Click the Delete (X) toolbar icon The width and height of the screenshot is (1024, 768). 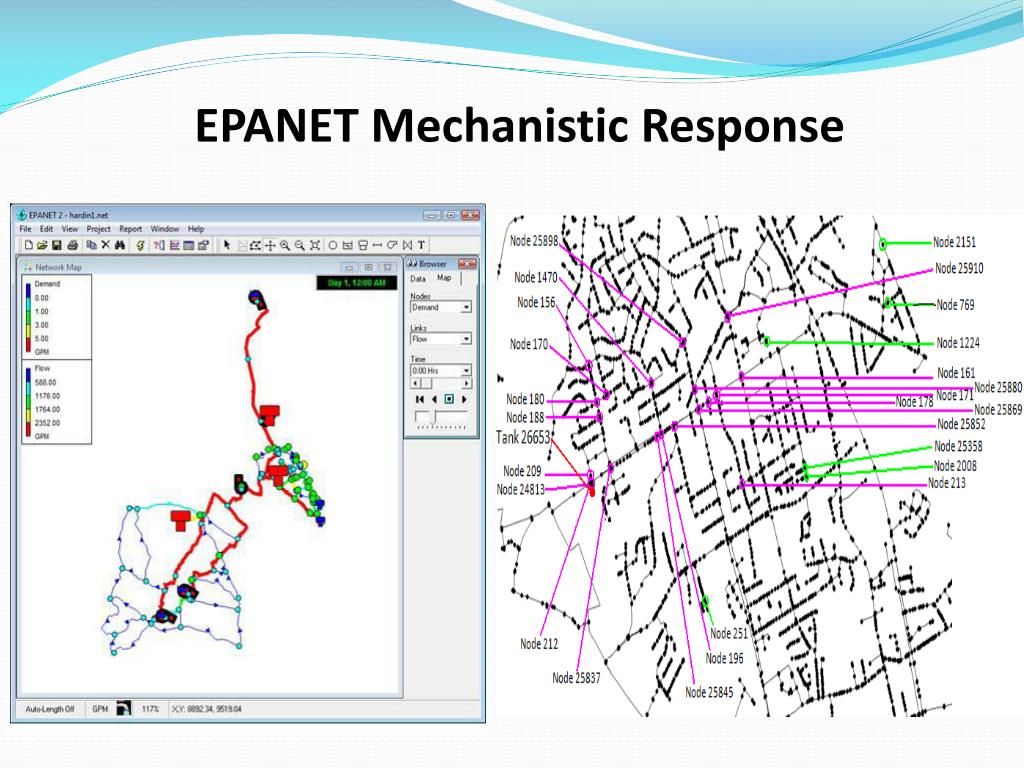pyautogui.click(x=105, y=246)
